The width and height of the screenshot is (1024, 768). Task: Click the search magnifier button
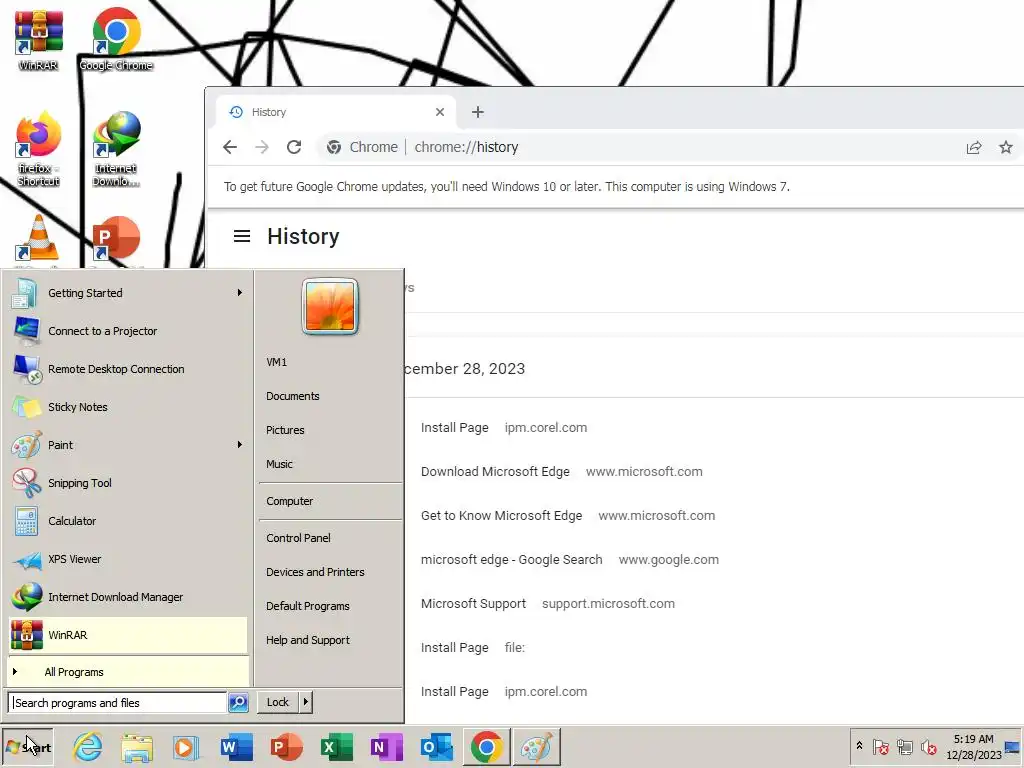point(238,703)
